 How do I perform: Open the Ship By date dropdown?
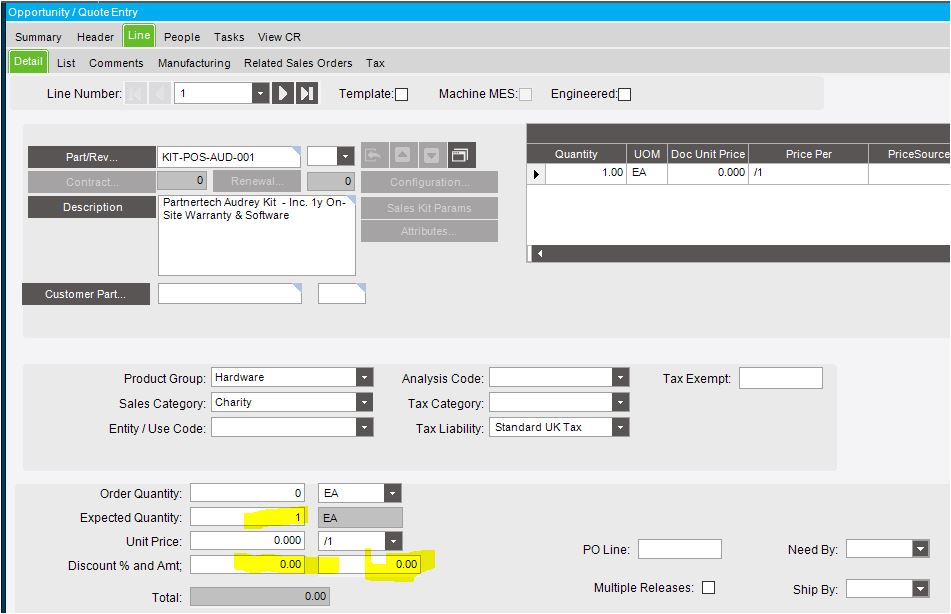(921, 589)
